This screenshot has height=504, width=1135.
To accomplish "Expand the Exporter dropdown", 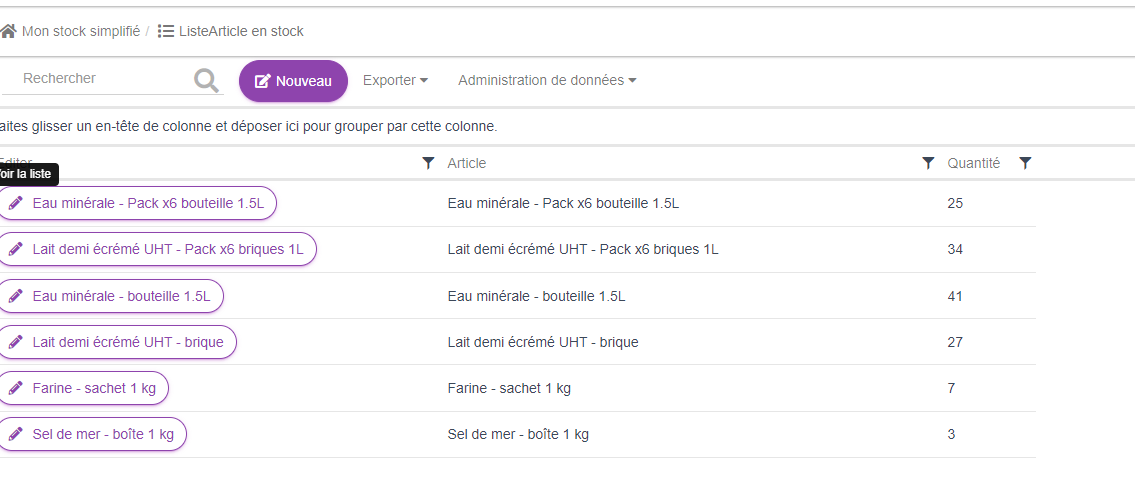I will [395, 81].
